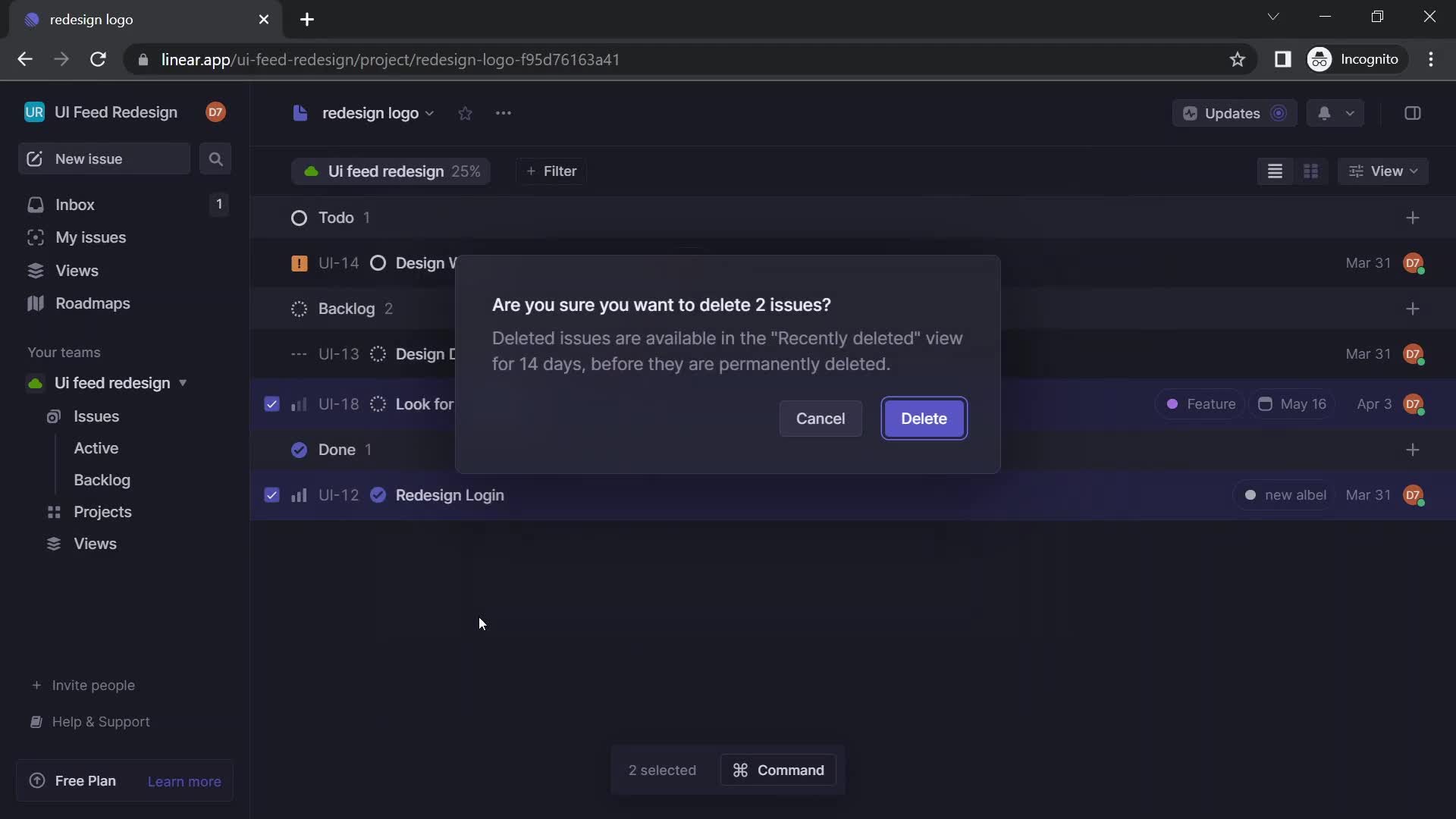Open the Ui feed redesign 25% progress item
The height and width of the screenshot is (819, 1456).
(390, 171)
